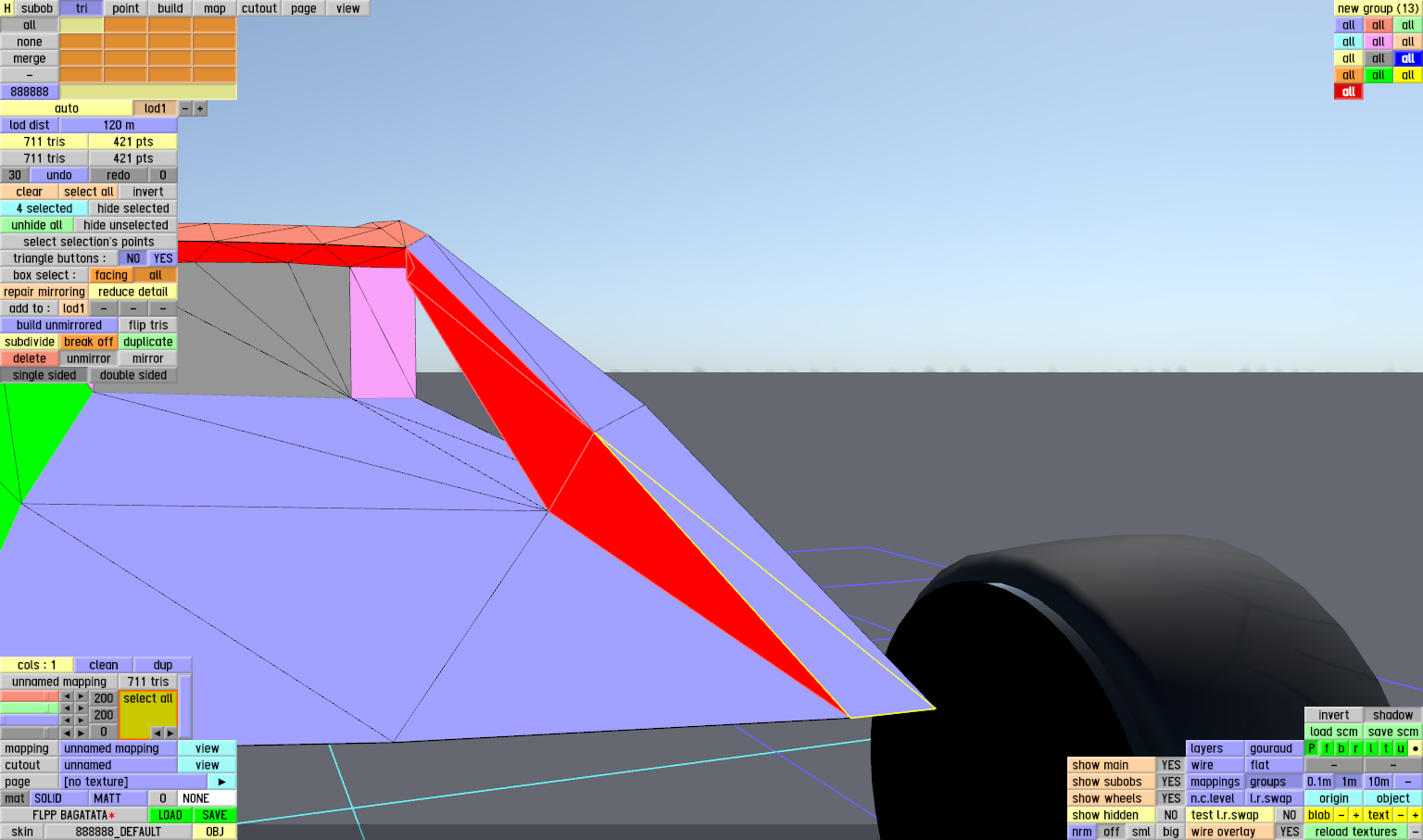
Task: Toggle show main YES button
Action: [x=1171, y=765]
